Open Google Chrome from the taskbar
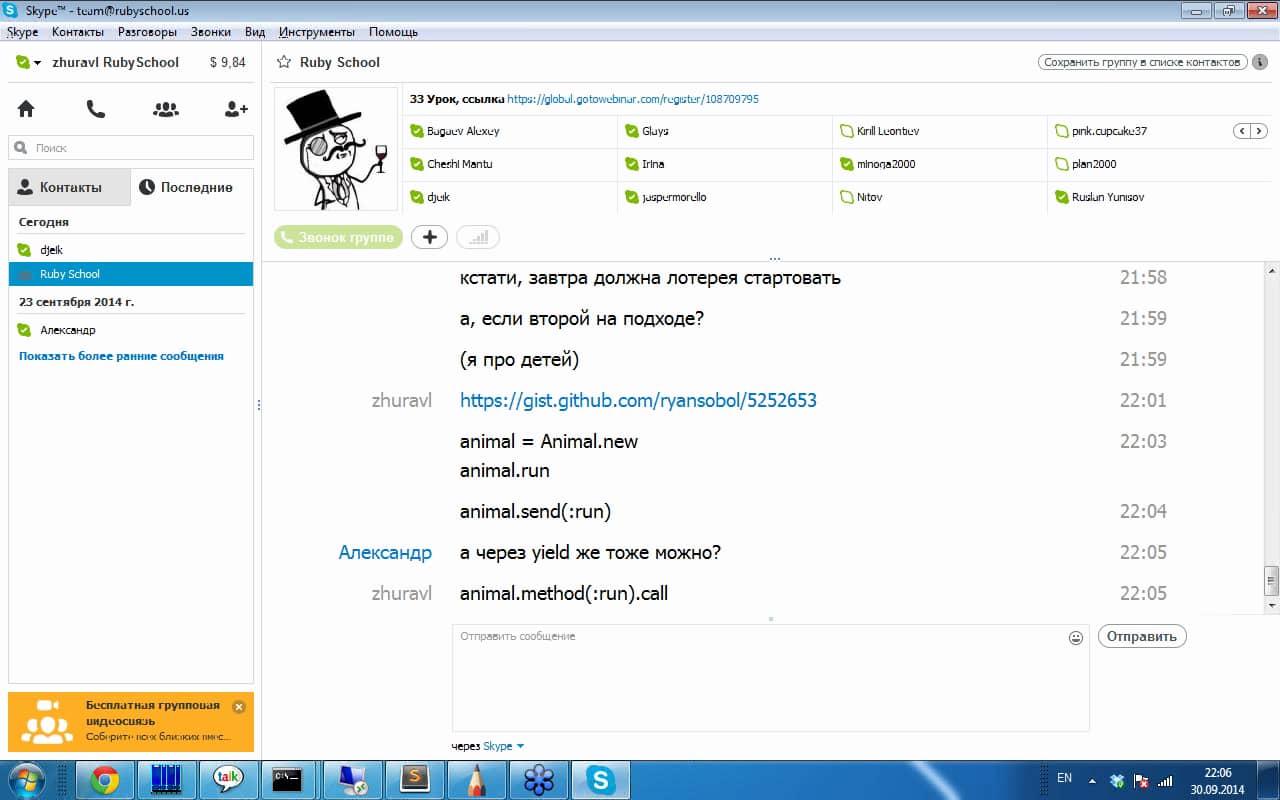Screen dimensions: 1280x800 tap(105, 779)
